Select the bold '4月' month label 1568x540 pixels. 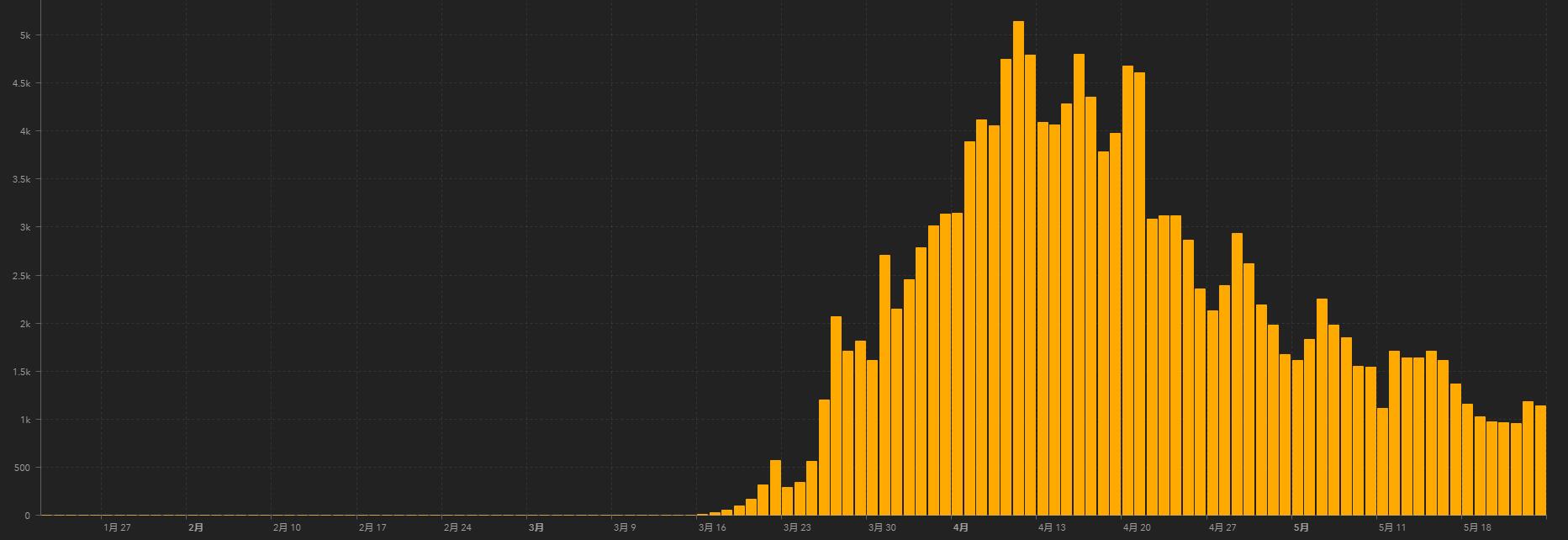(x=961, y=527)
